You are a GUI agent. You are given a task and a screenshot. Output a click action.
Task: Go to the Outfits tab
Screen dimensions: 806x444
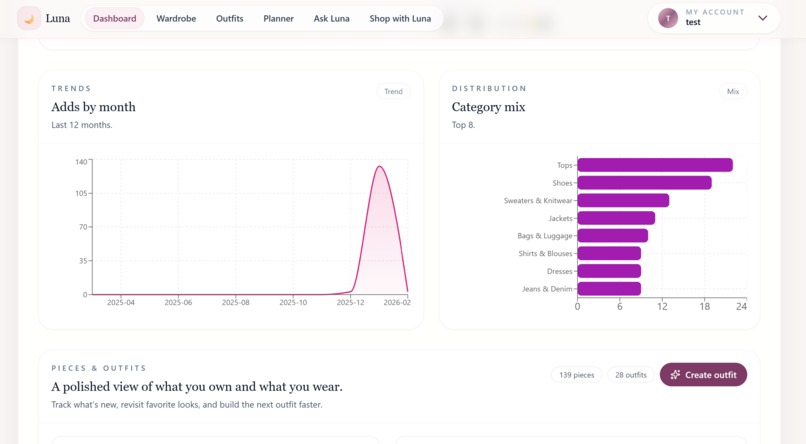click(229, 18)
